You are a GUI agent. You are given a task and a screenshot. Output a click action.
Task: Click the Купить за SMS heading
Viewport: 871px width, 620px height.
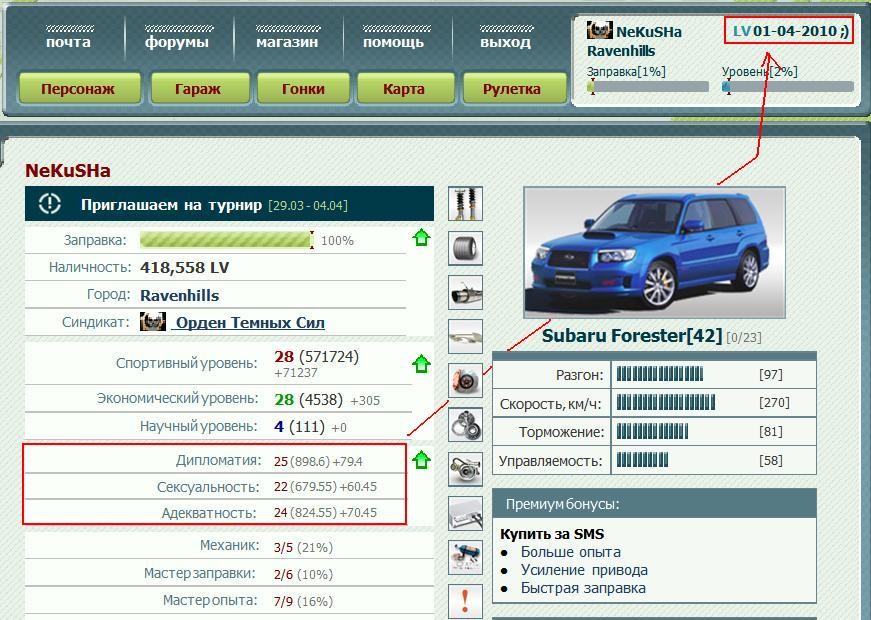tap(552, 534)
